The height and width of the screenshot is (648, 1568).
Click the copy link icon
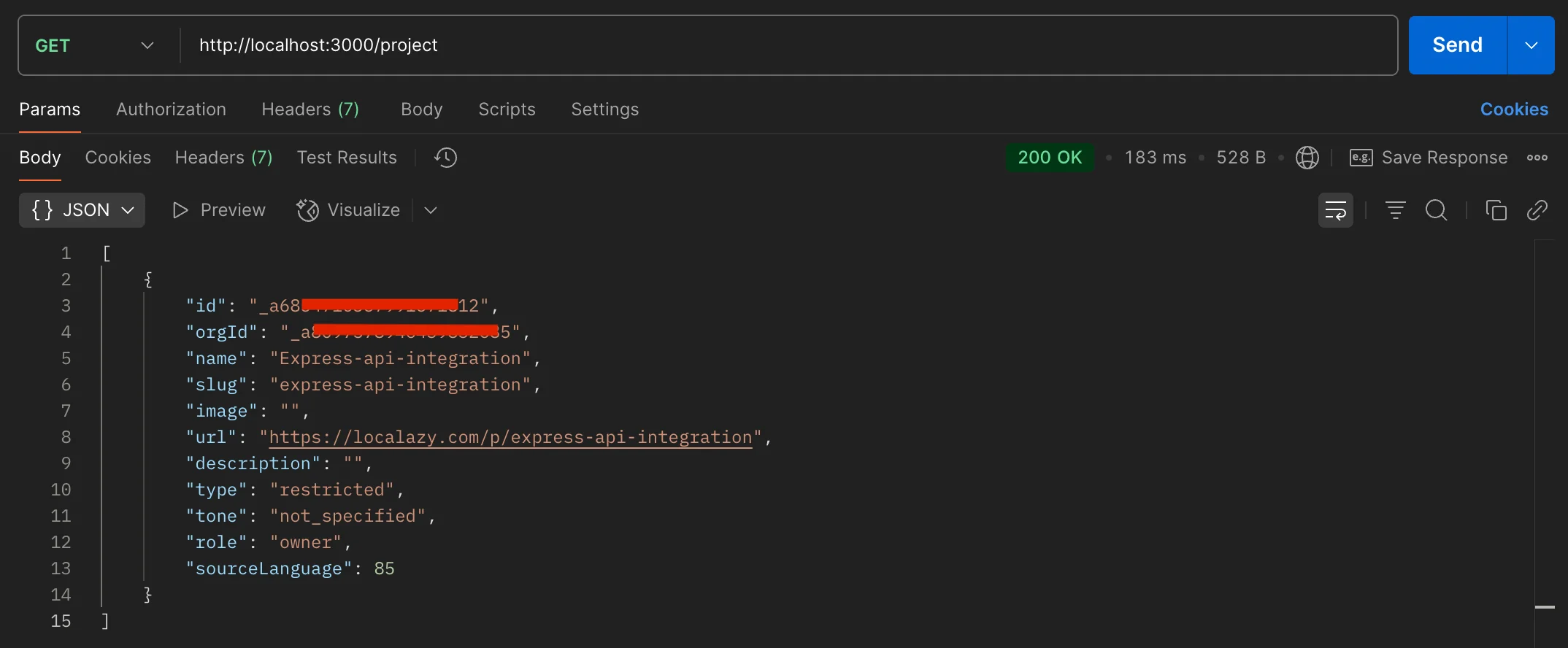tap(1537, 211)
